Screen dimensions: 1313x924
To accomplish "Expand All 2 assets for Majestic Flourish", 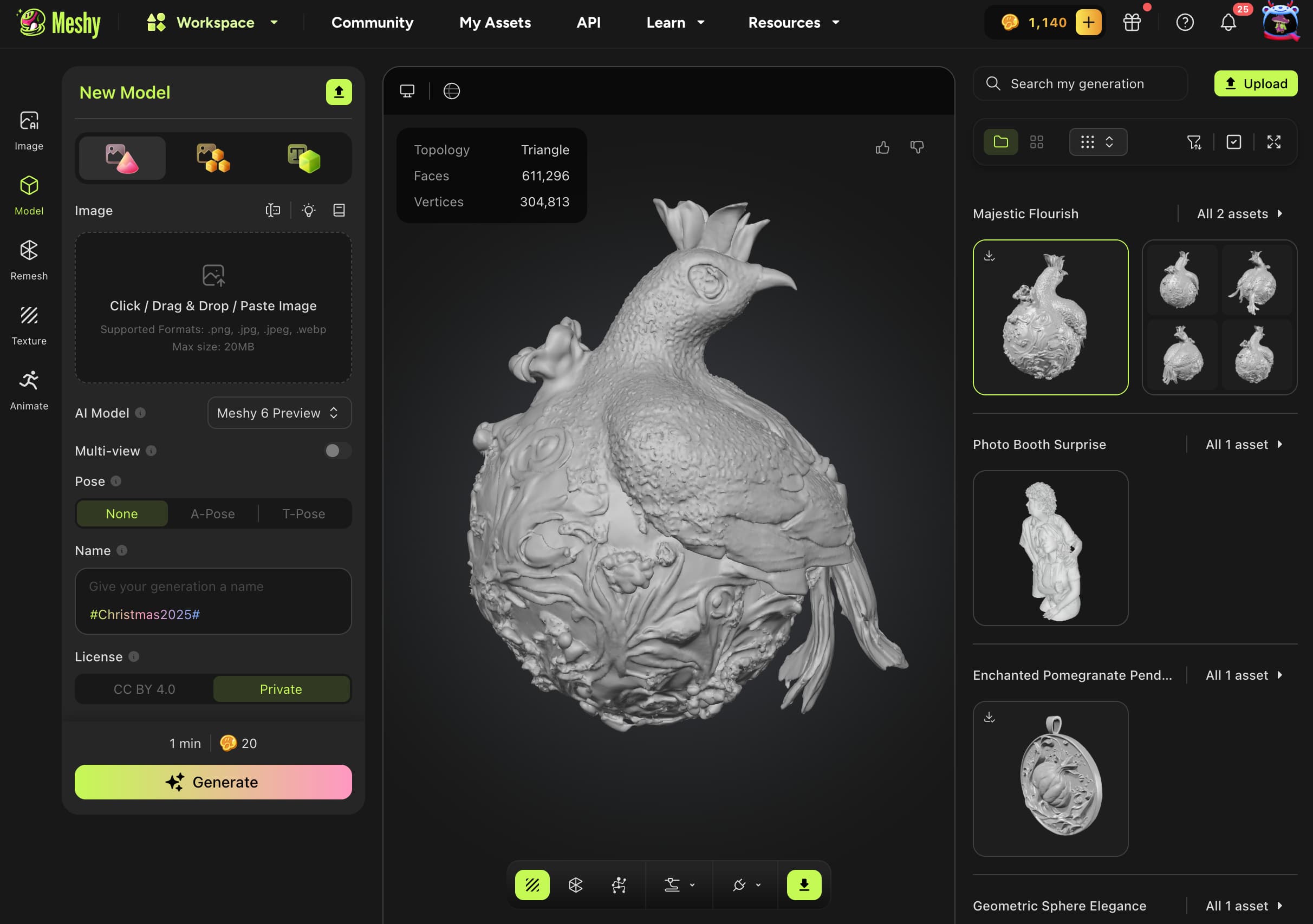I will pos(1239,213).
